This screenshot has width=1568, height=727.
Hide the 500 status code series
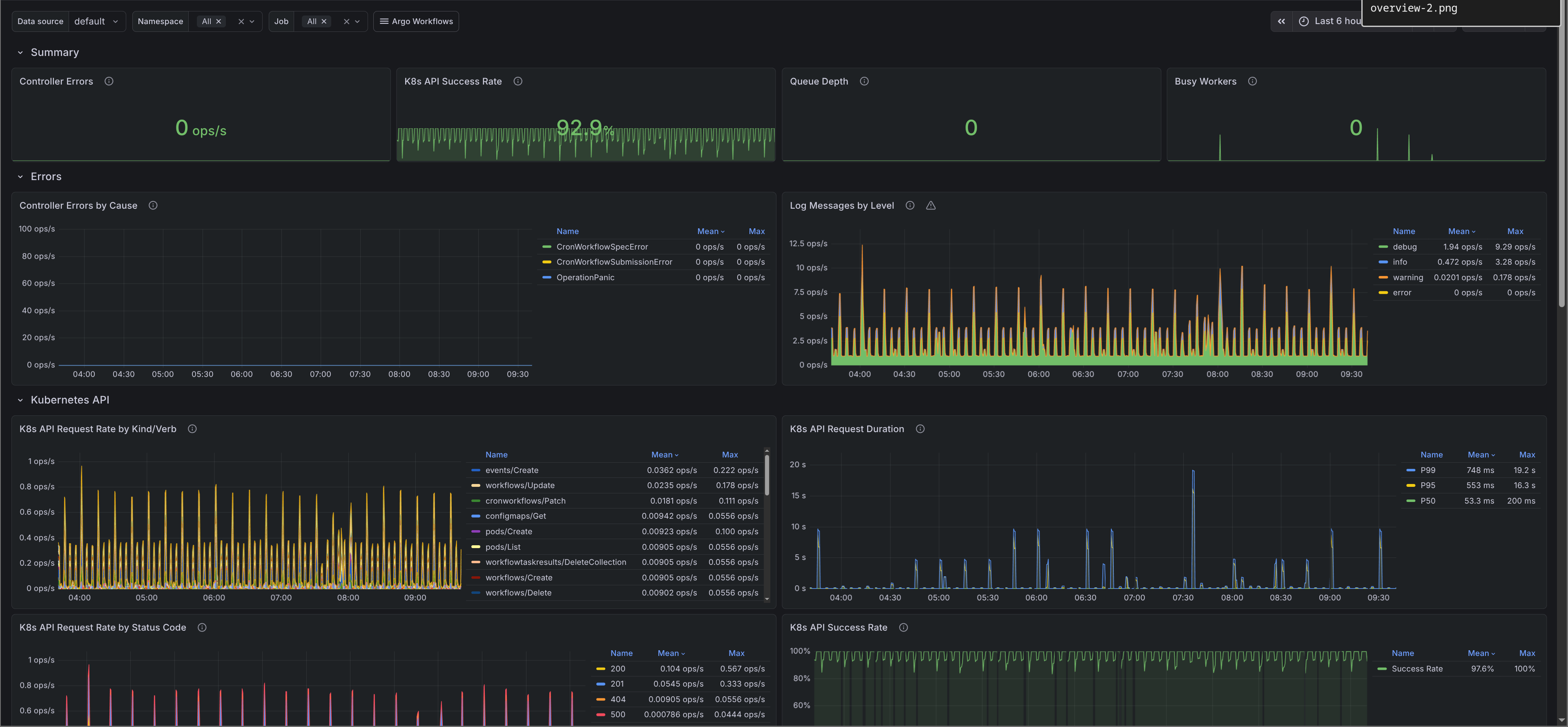(x=617, y=714)
